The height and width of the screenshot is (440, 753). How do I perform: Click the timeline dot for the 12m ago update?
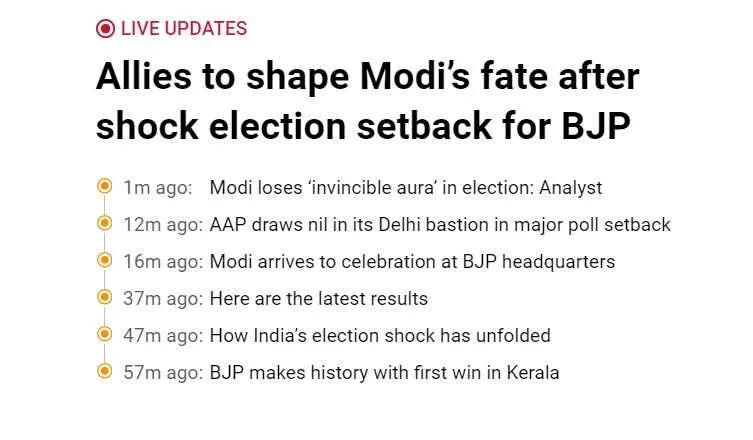[x=104, y=223]
